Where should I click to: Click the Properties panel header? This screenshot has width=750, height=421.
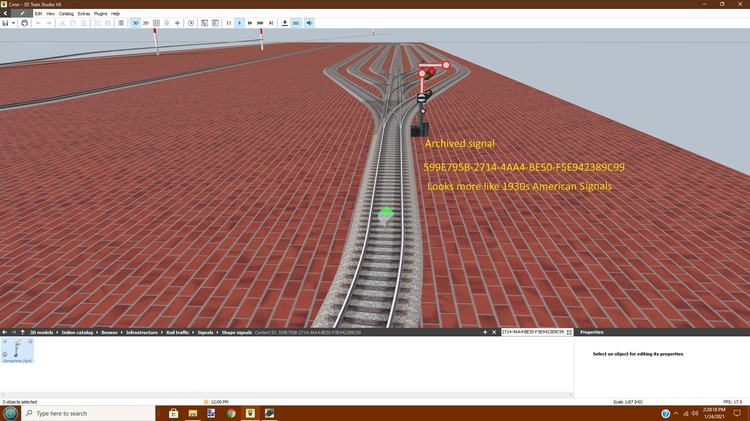[591, 332]
